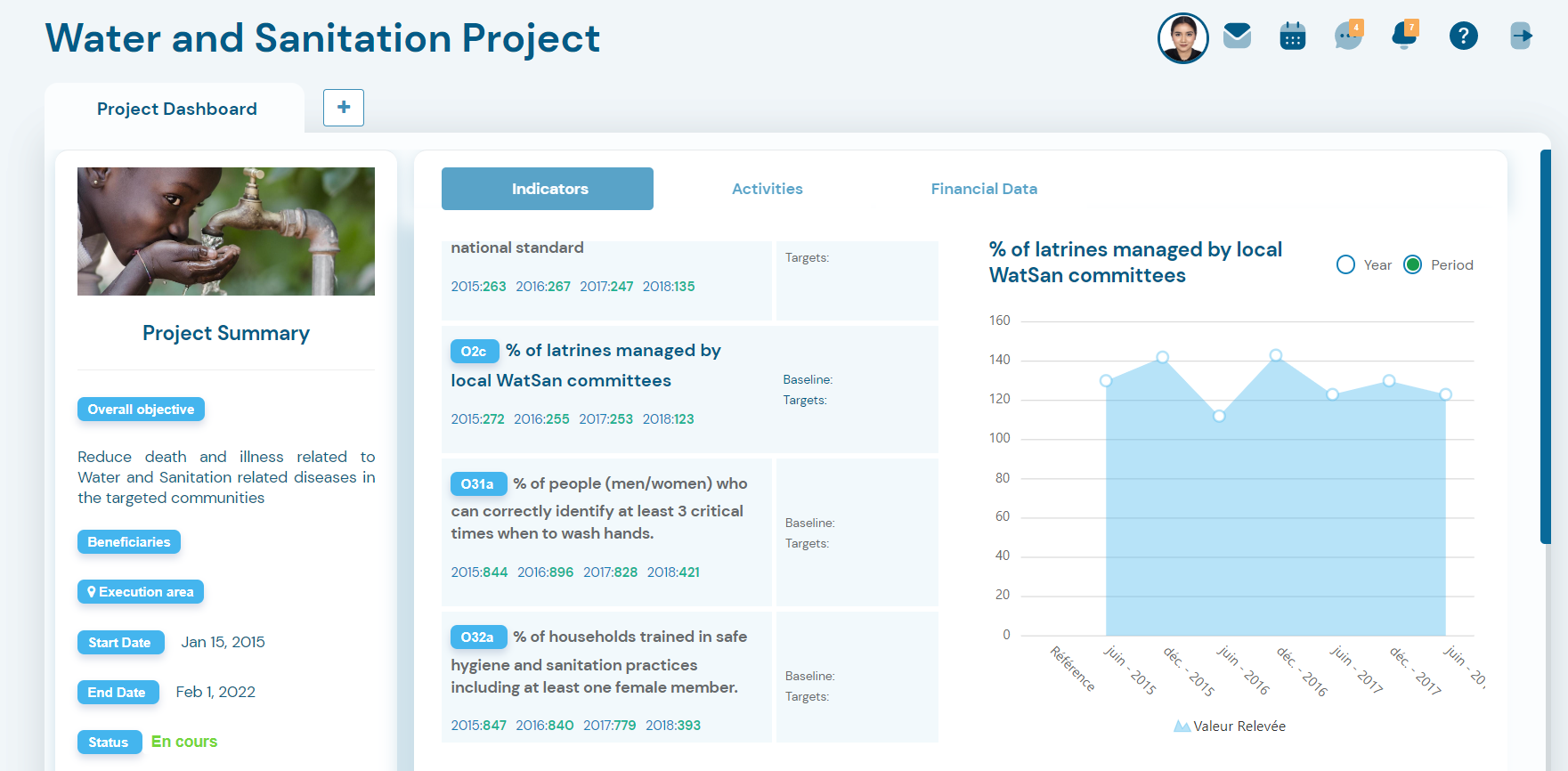Click the juin - 2017 chart data point
The image size is (1568, 771).
tap(1332, 394)
